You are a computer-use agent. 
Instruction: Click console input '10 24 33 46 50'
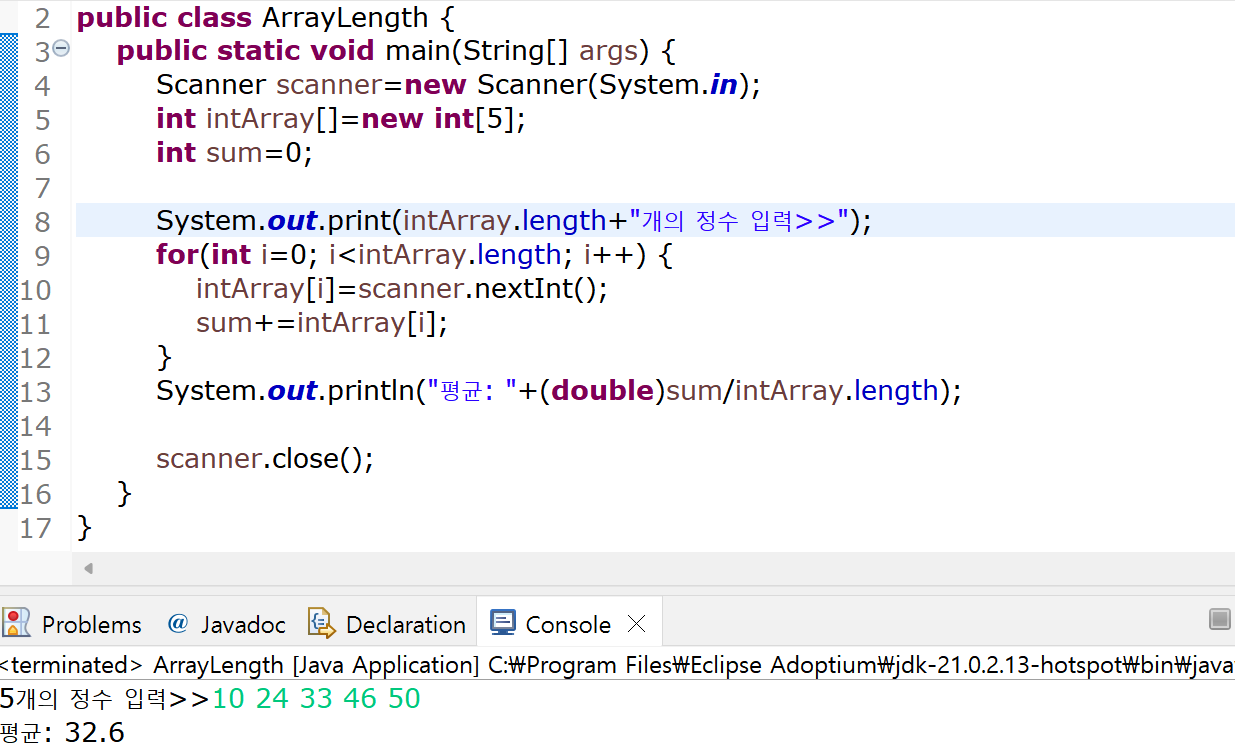(x=316, y=698)
